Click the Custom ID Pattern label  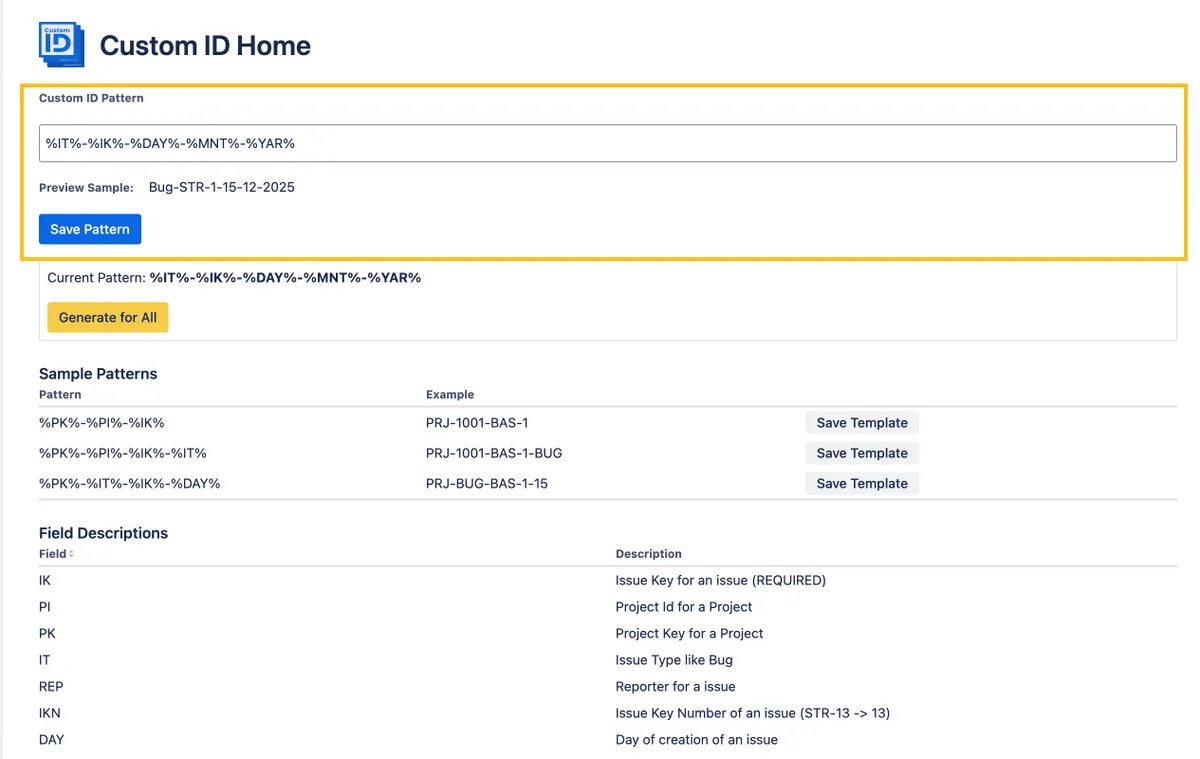pos(91,98)
